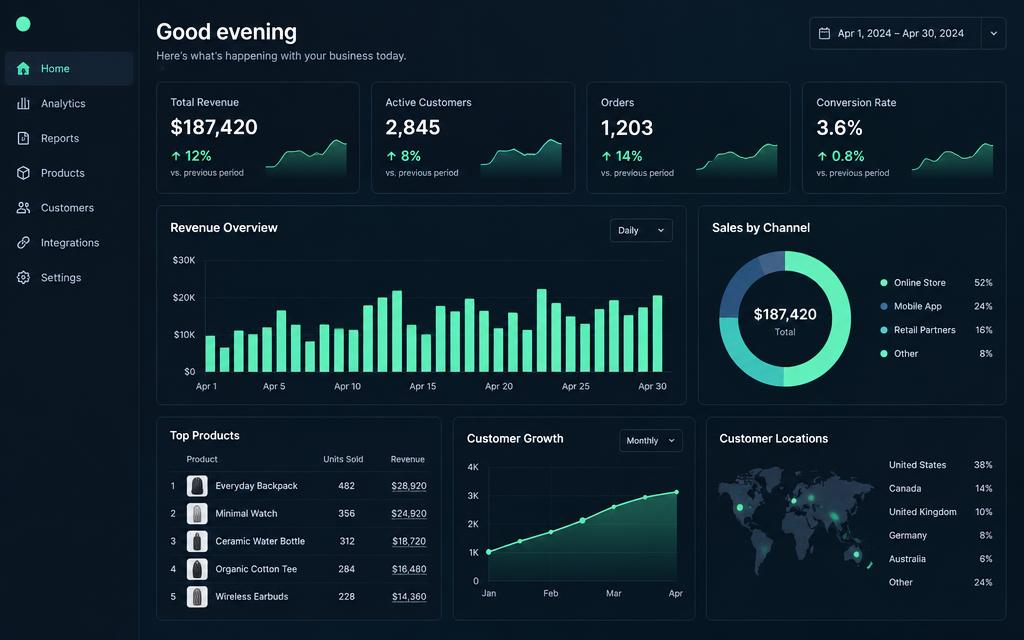This screenshot has height=640, width=1024.
Task: Click the $28,920 revenue link
Action: click(x=409, y=486)
